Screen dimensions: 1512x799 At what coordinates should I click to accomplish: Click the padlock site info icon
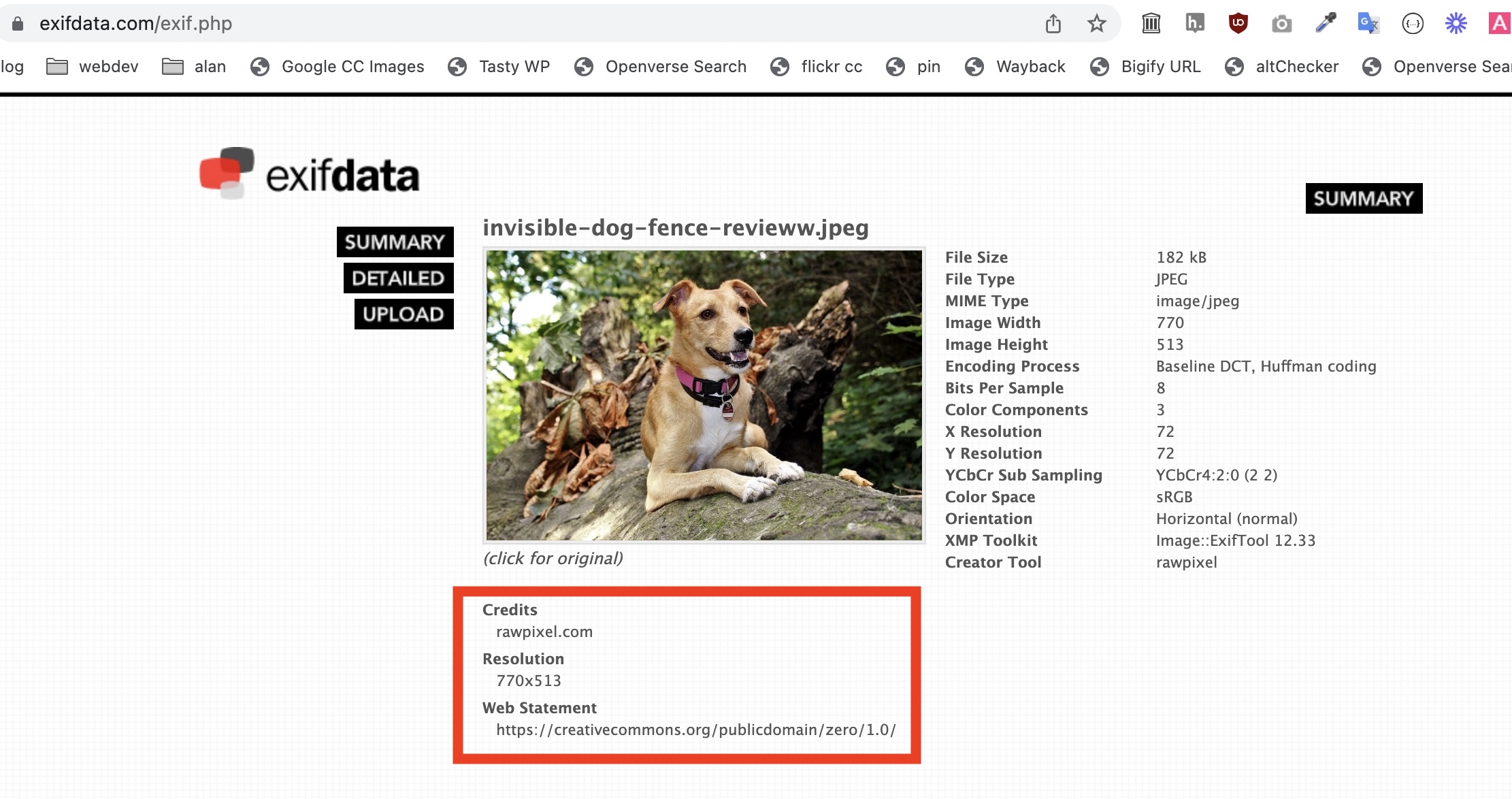(18, 24)
